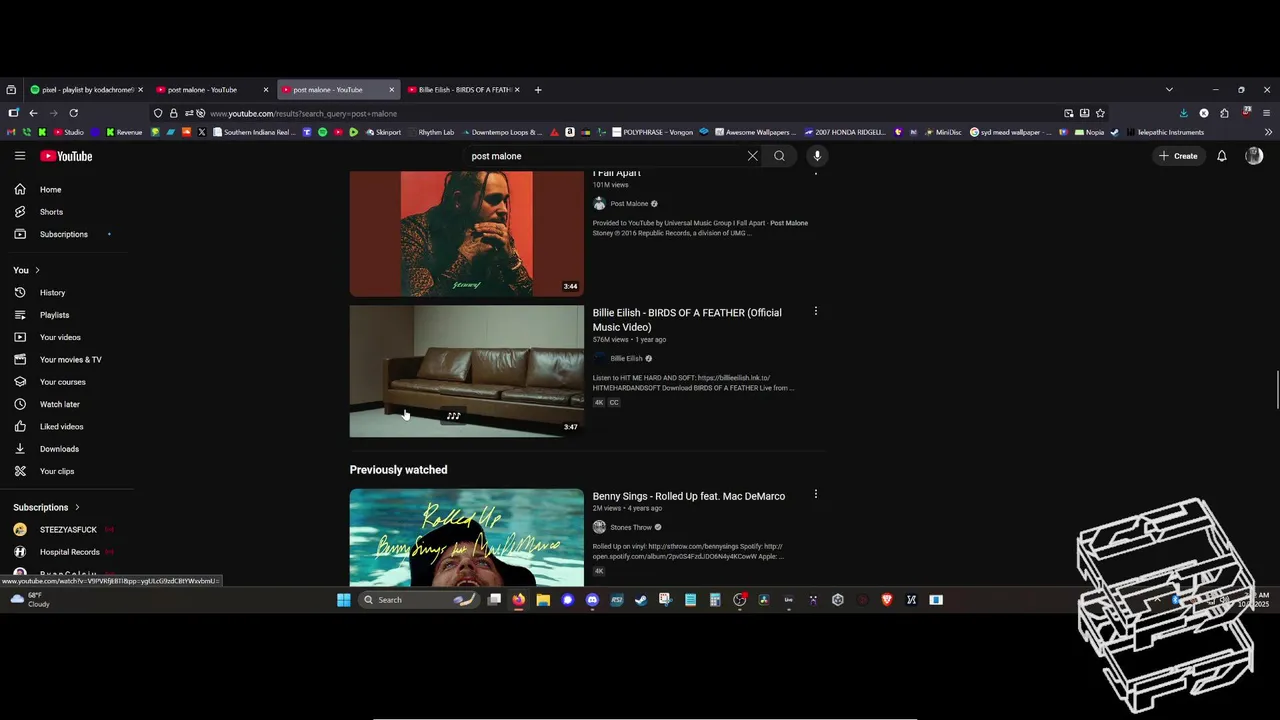
Task: Open the Billie Eilish channel link
Action: click(626, 359)
